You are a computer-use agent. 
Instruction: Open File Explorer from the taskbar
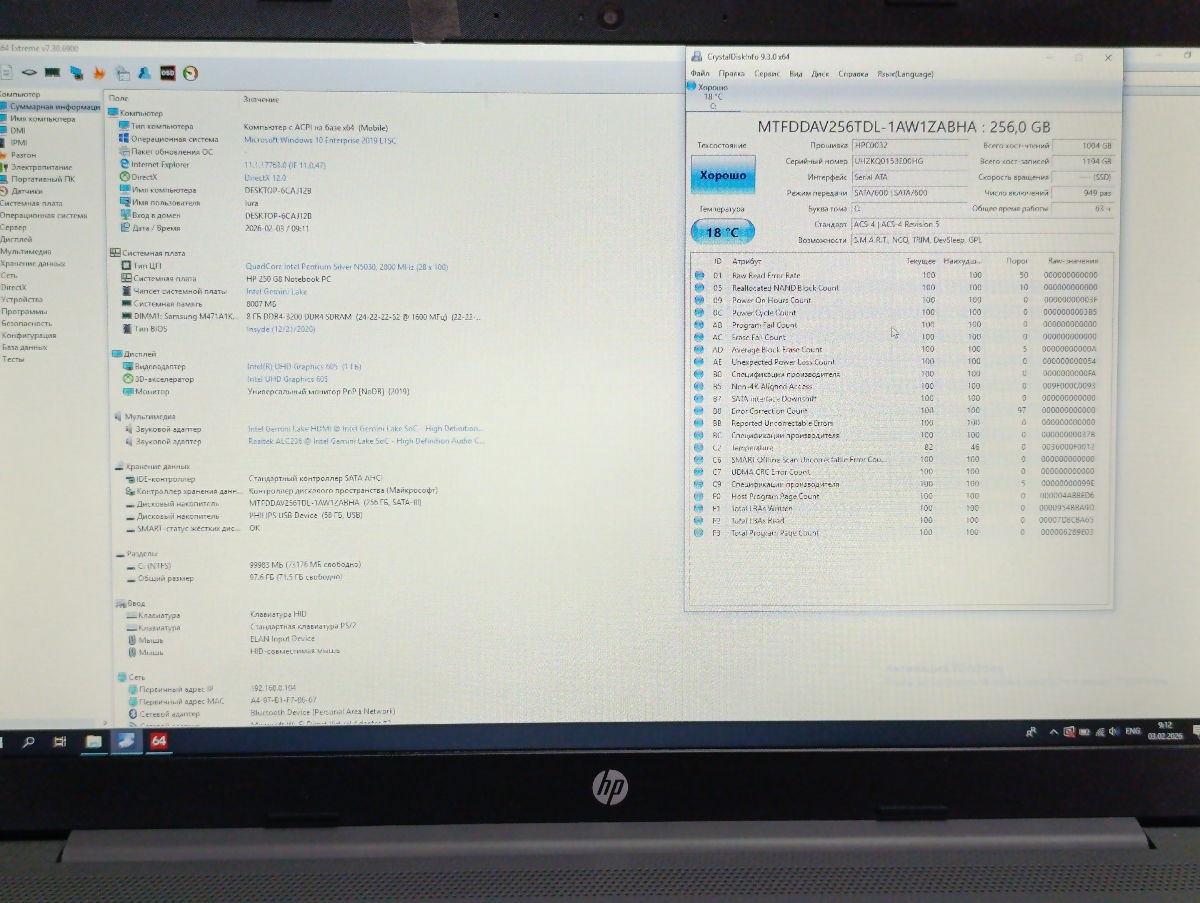93,741
